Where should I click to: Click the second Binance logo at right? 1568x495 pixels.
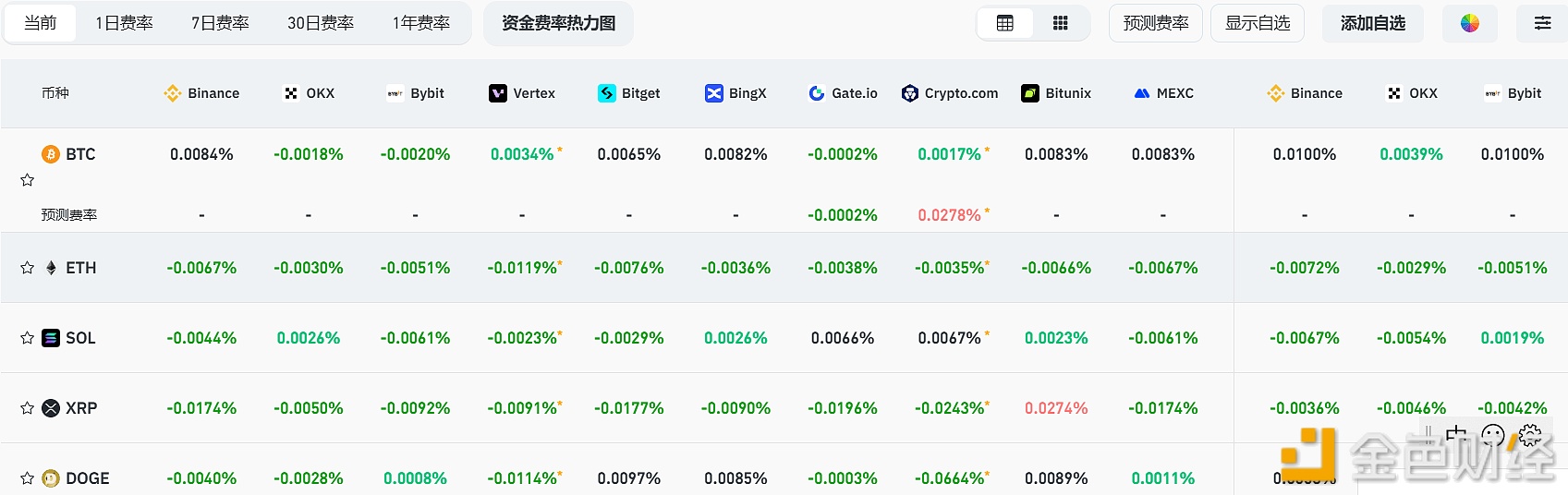pos(1276,93)
